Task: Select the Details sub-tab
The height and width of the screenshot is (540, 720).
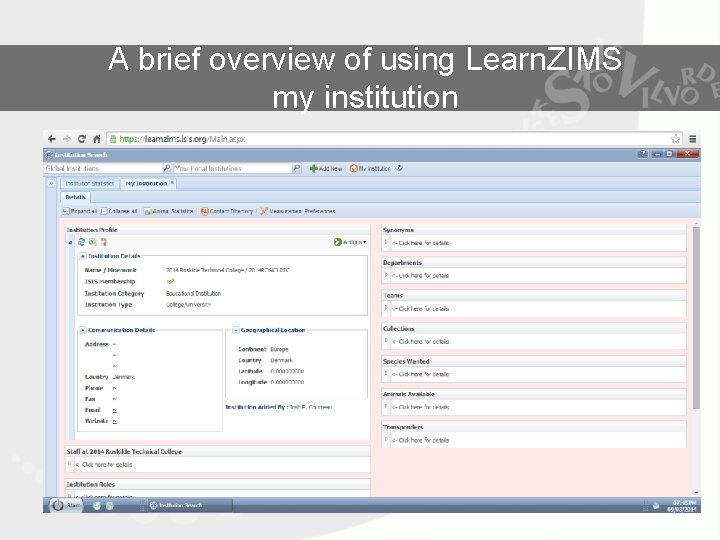Action: click(x=75, y=197)
